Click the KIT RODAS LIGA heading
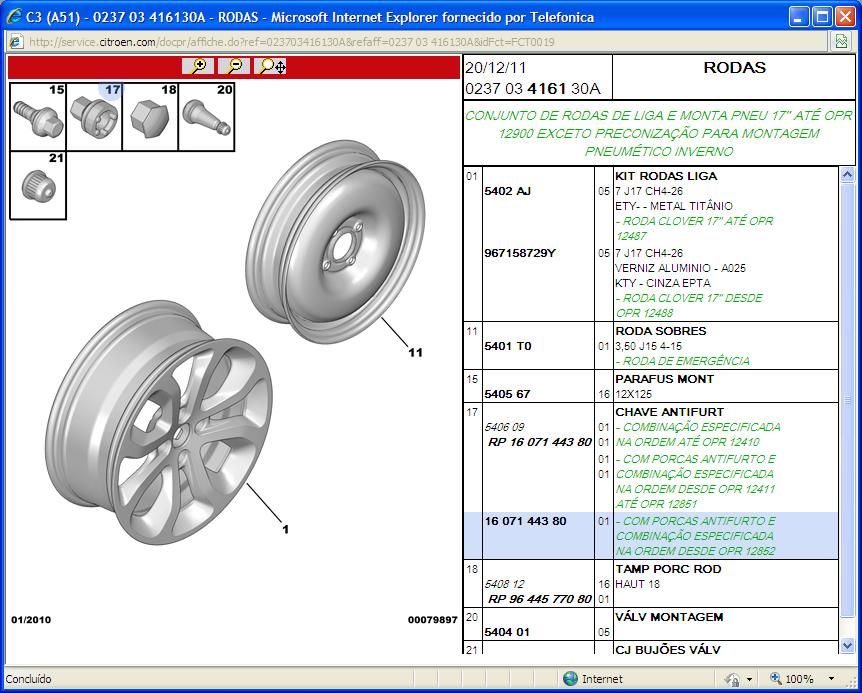The image size is (862, 693). [666, 176]
